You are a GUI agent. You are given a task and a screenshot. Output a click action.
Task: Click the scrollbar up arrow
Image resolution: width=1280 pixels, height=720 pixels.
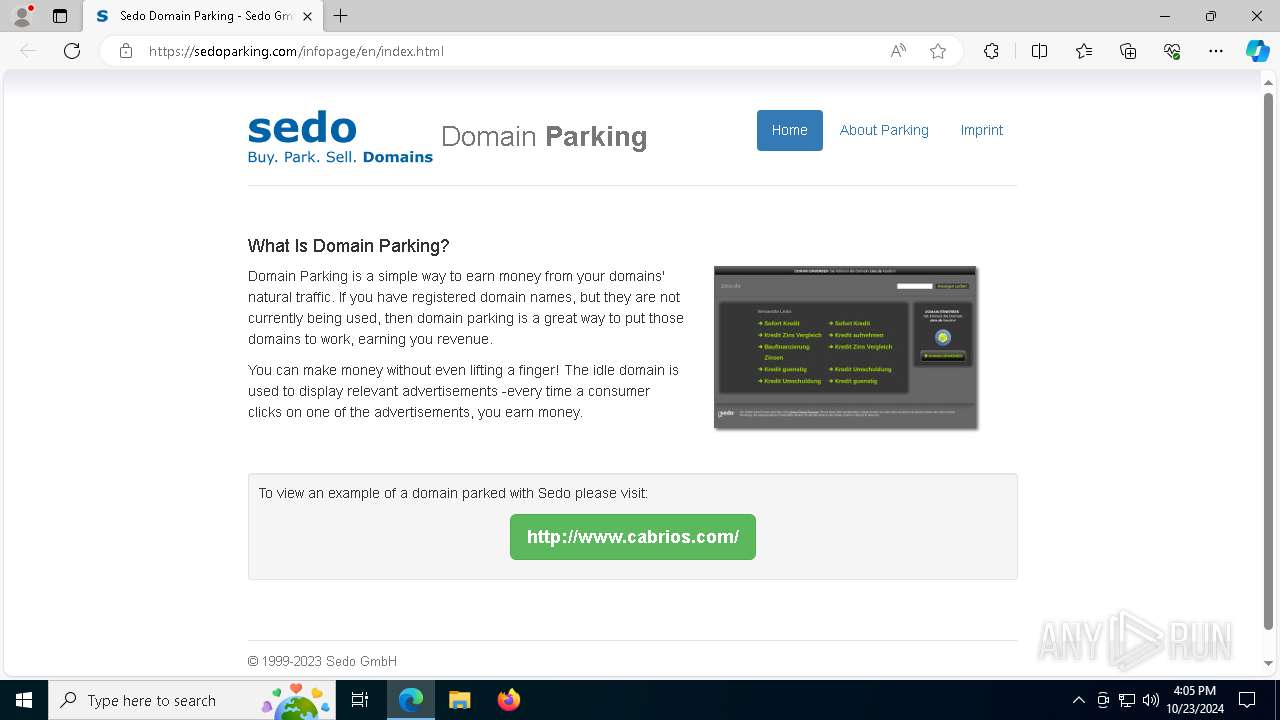[x=1268, y=82]
